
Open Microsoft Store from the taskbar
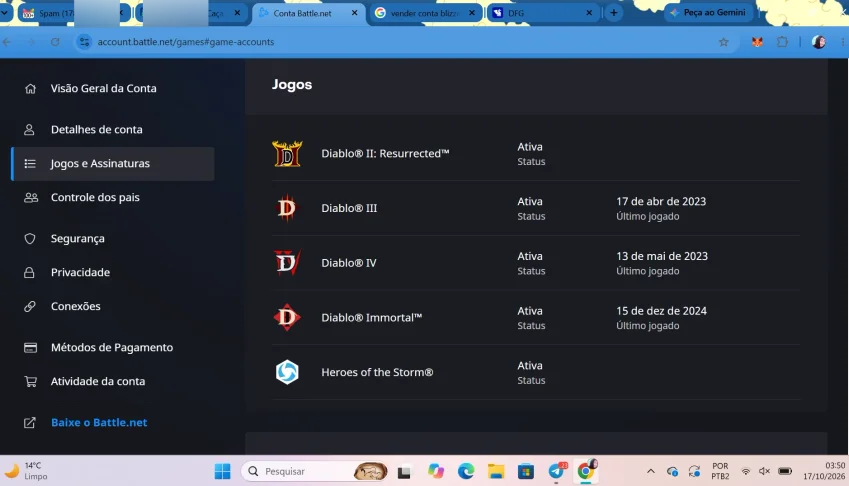[x=525, y=471]
